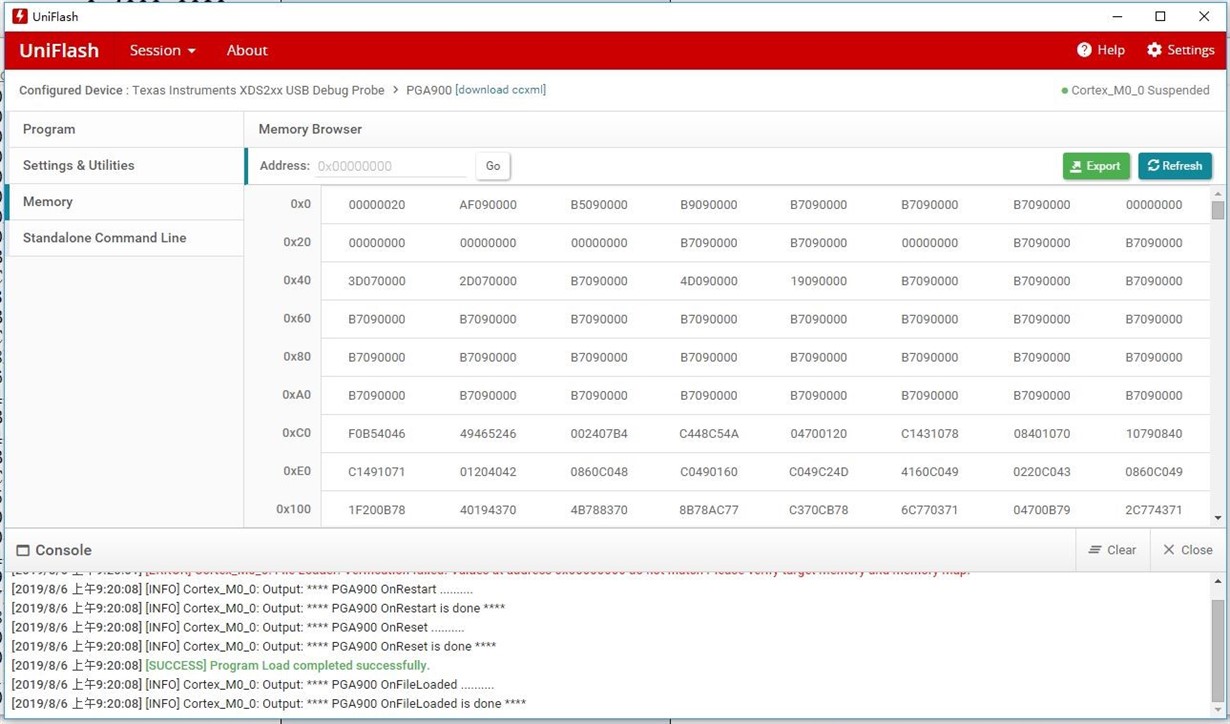Open the Settings gear icon
This screenshot has width=1230, height=724.
[1154, 50]
